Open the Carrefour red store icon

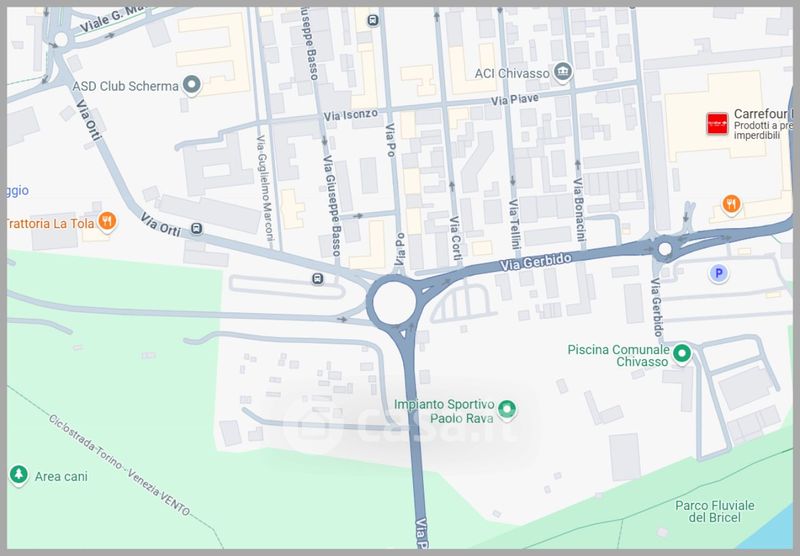(717, 123)
